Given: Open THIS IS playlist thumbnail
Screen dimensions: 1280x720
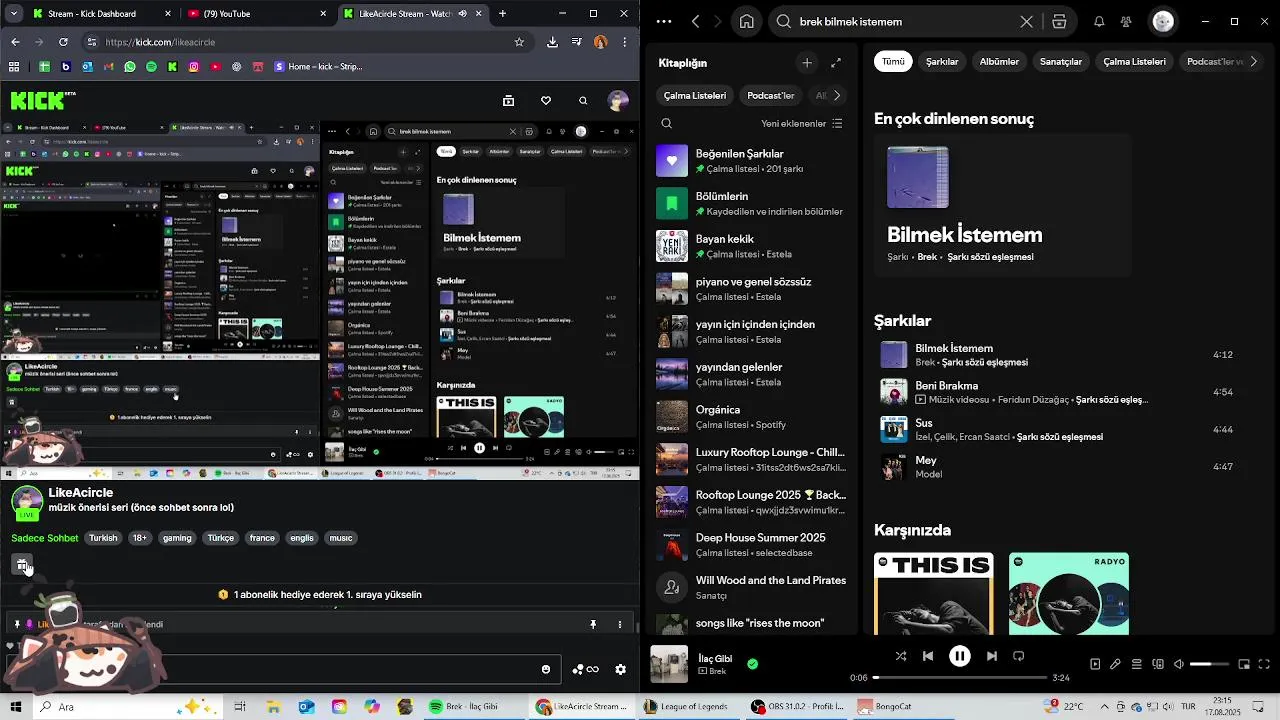Looking at the screenshot, I should pos(933,594).
